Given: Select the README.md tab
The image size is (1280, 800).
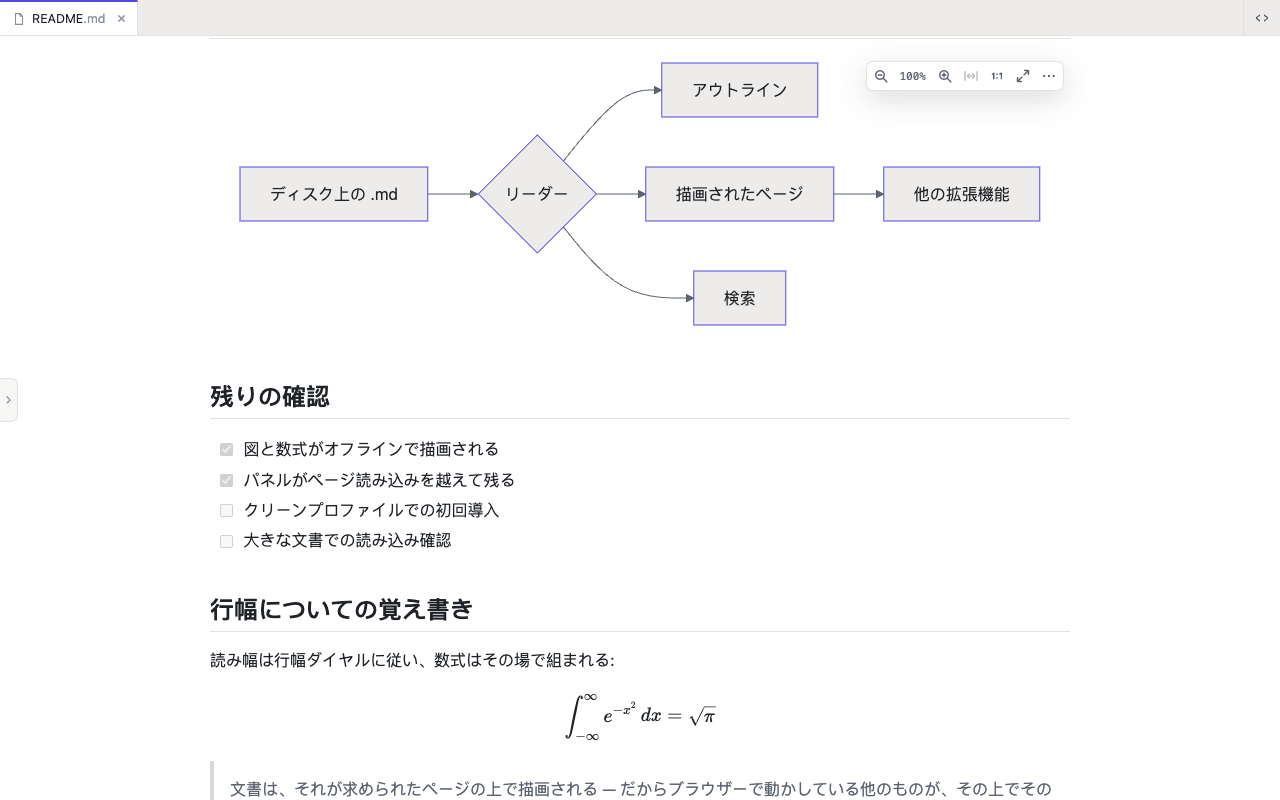Looking at the screenshot, I should (x=69, y=19).
